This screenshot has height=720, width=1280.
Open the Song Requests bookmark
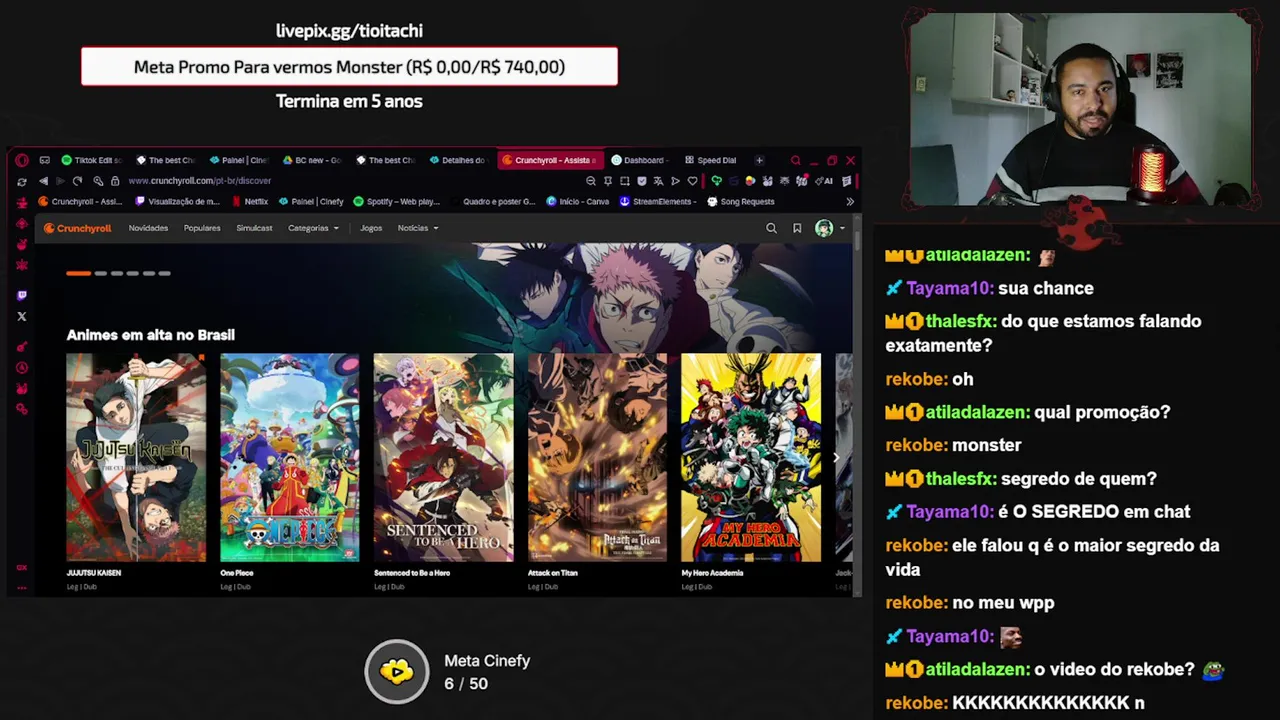coord(741,201)
